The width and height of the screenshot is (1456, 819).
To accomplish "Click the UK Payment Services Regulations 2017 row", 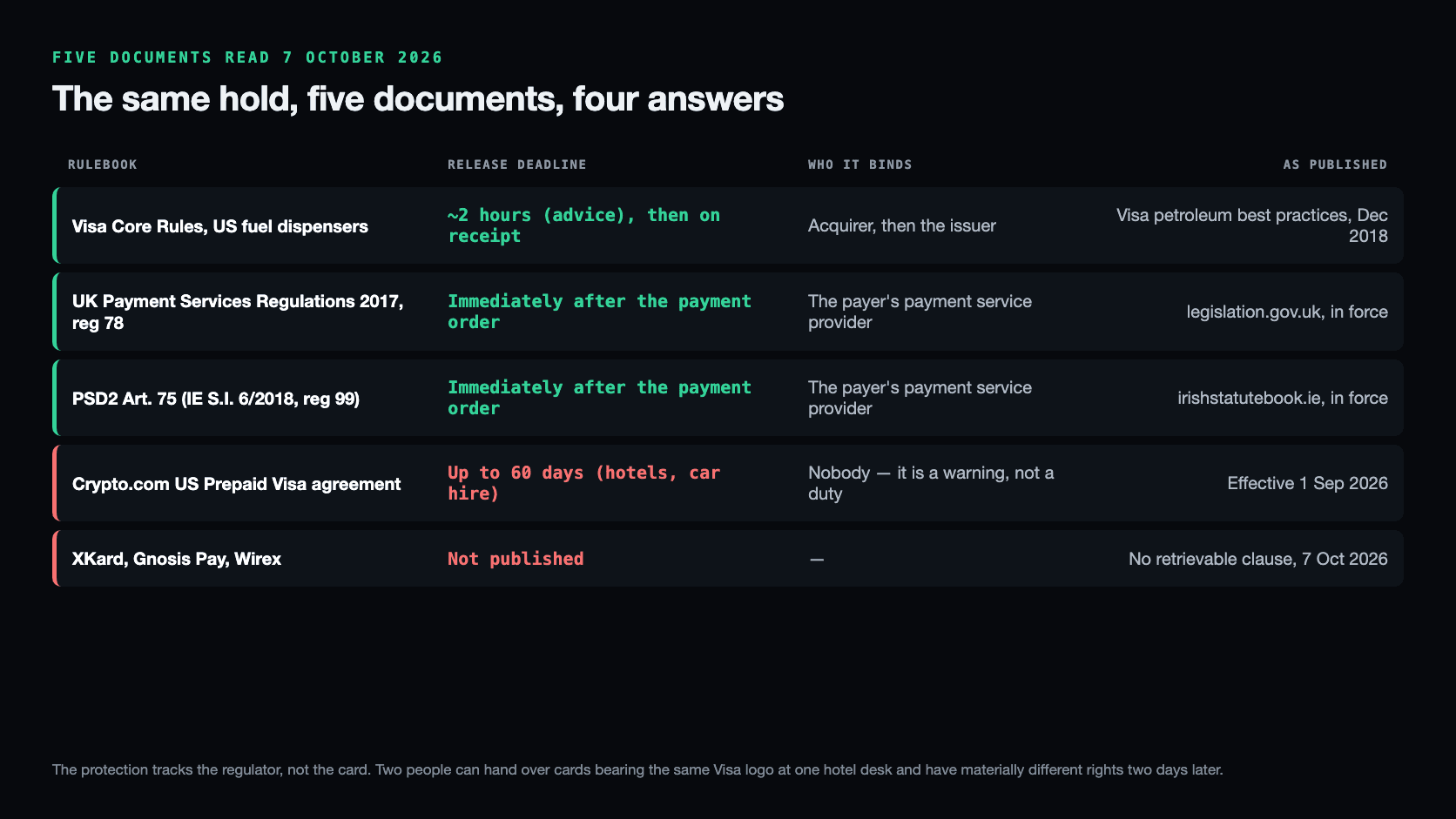I will [728, 312].
